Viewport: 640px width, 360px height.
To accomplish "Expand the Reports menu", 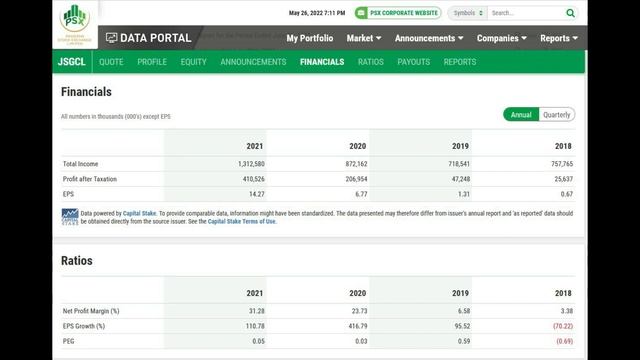I will click(x=559, y=38).
